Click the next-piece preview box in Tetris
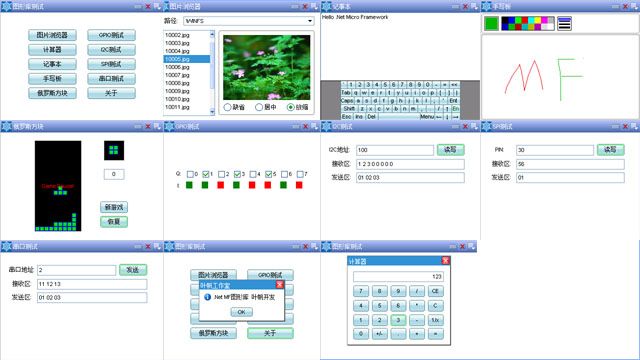 [x=114, y=150]
